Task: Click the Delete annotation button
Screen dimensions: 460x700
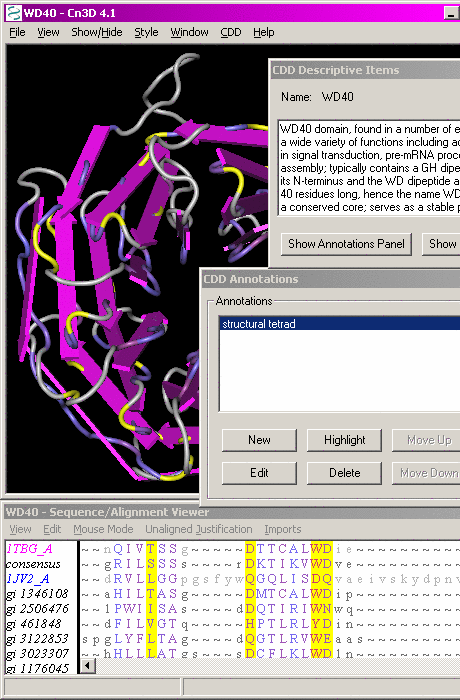Action: 344,473
